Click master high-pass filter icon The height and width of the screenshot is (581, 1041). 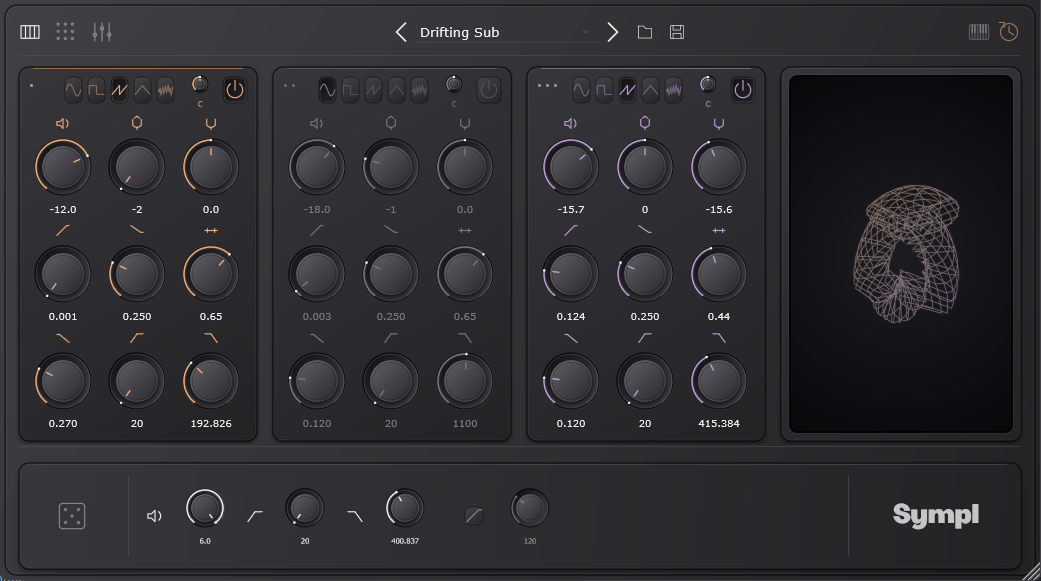tap(255, 516)
